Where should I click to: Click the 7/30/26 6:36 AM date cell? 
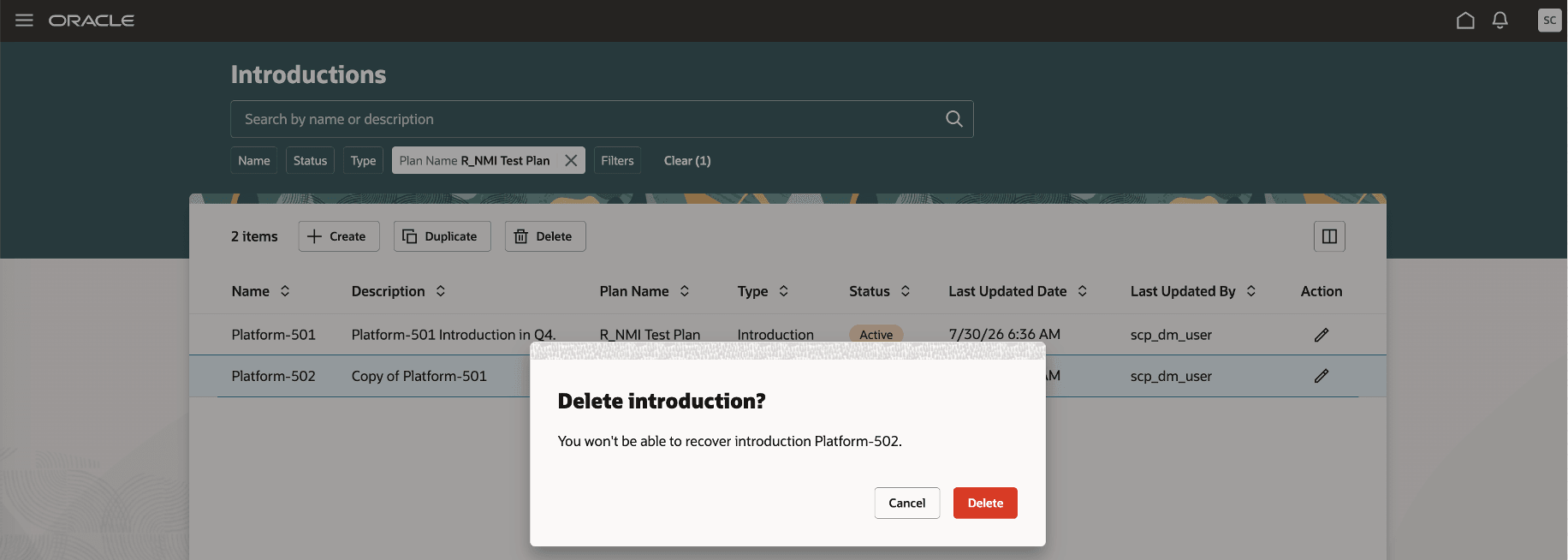(x=1005, y=334)
